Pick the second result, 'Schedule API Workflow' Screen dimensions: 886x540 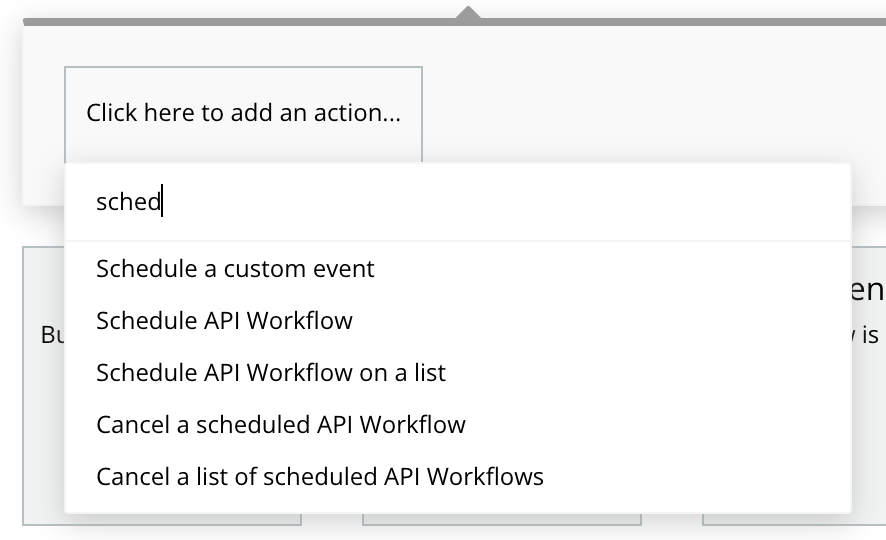[x=224, y=321]
